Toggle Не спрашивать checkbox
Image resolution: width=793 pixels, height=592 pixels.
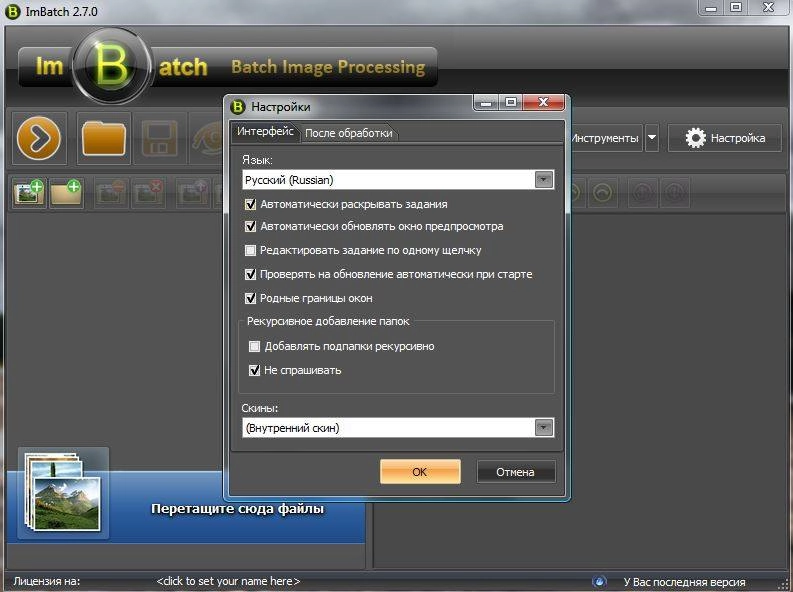[254, 370]
